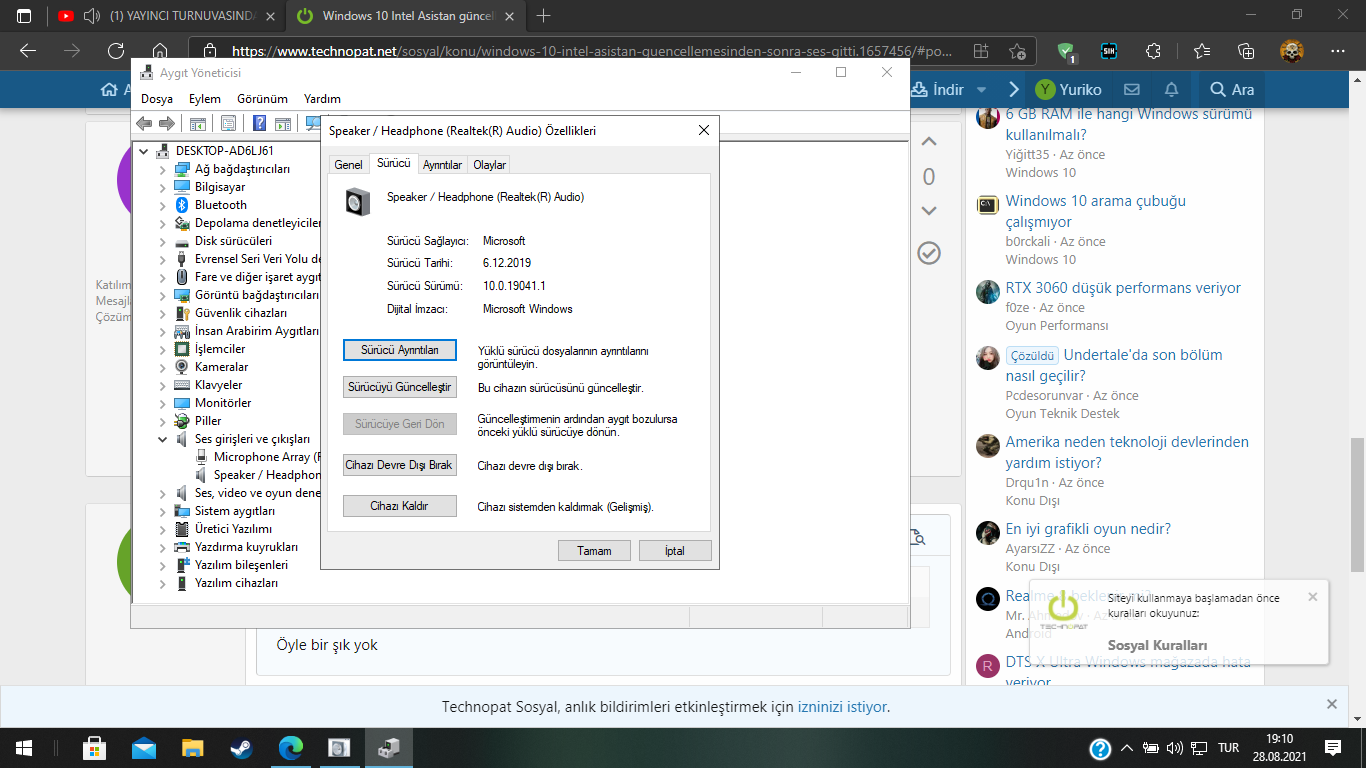This screenshot has width=1366, height=768.
Task: Switch to the Genel tab
Action: pos(348,165)
